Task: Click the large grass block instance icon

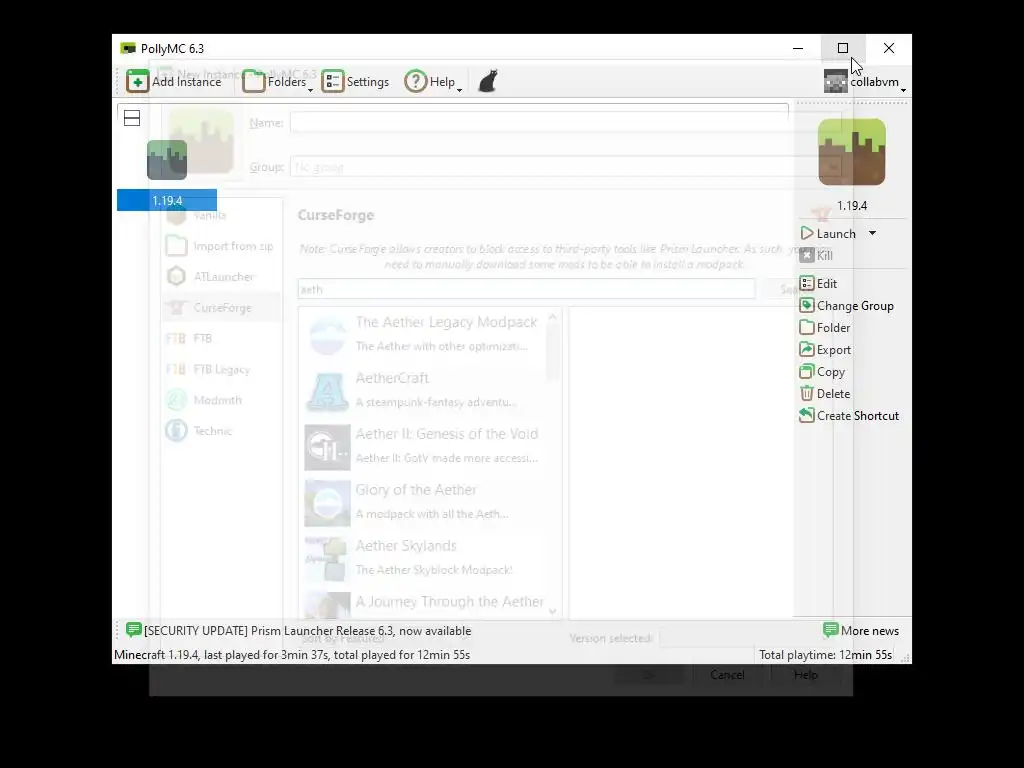Action: point(852,152)
